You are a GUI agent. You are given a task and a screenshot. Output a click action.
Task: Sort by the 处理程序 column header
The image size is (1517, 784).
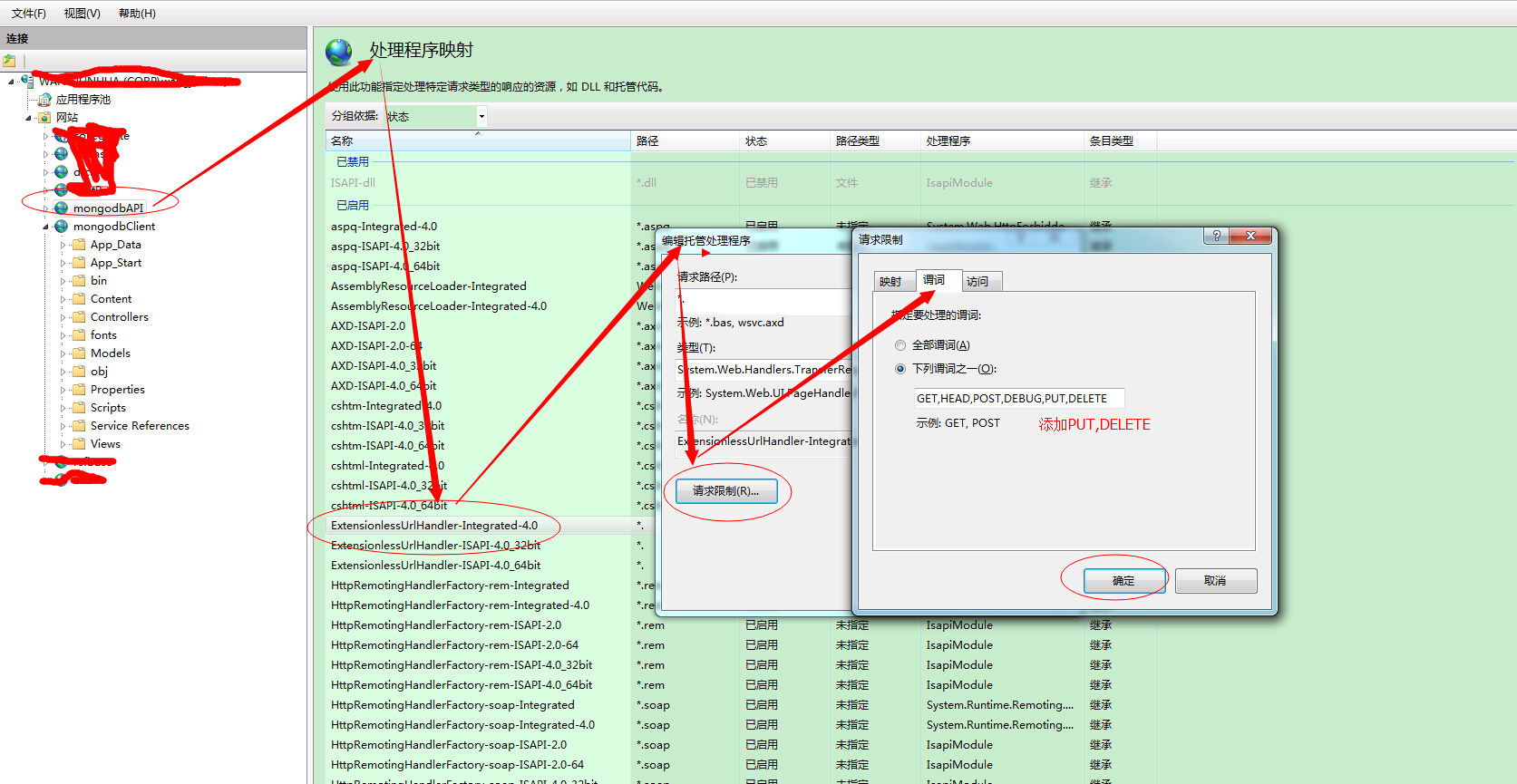pos(1002,141)
